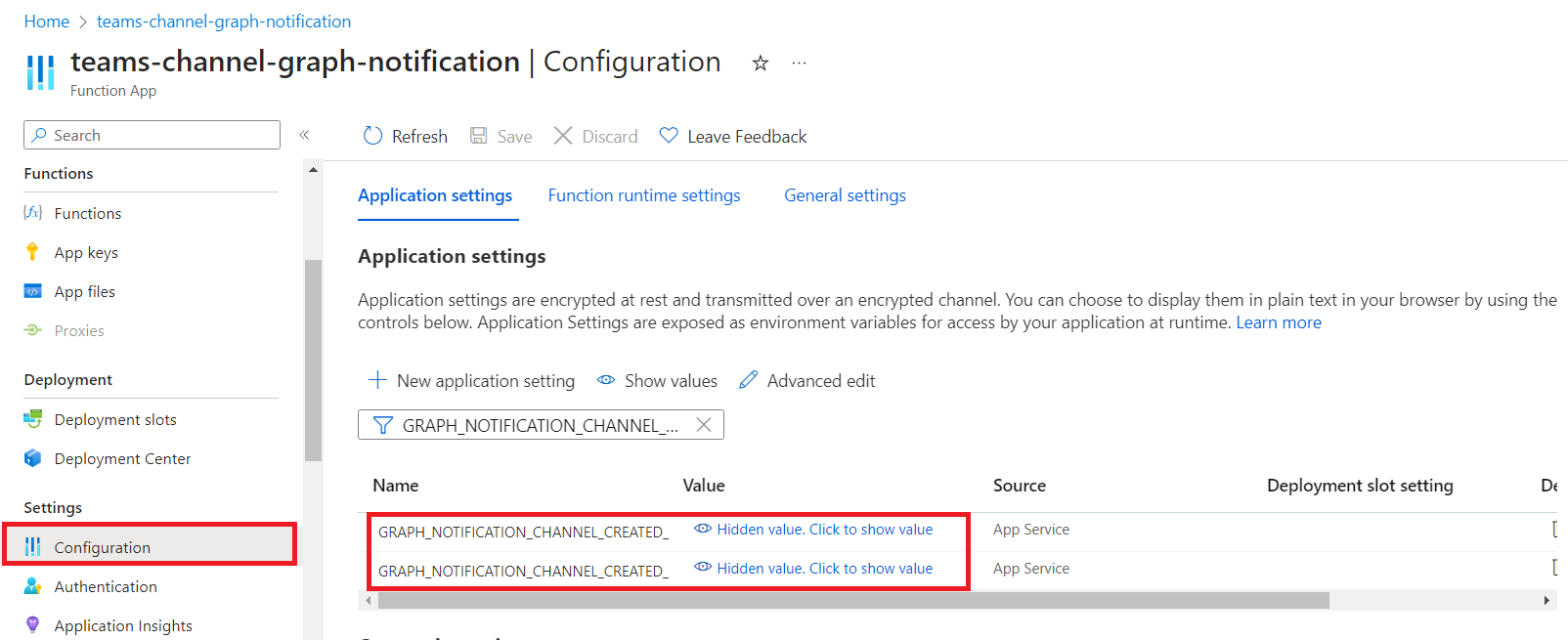Clear the GRAPH_NOTIFICATION_CHANNEL filter
Viewport: 1568px width, 640px height.
704,425
